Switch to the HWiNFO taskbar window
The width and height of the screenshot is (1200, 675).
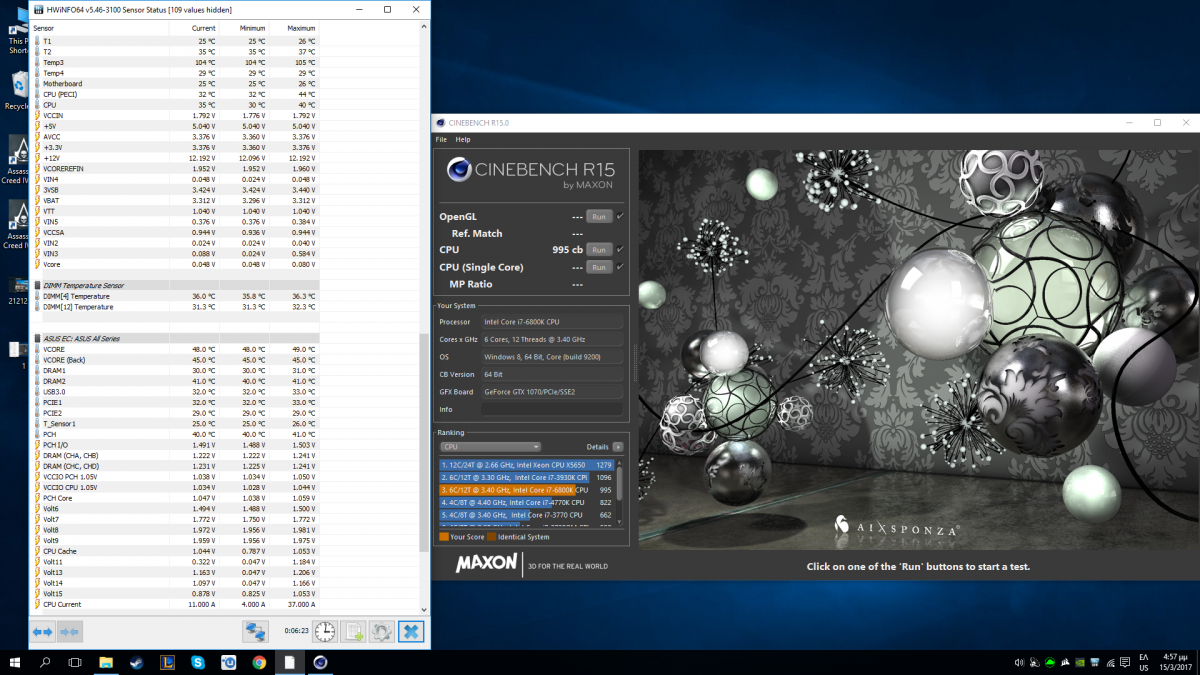290,662
